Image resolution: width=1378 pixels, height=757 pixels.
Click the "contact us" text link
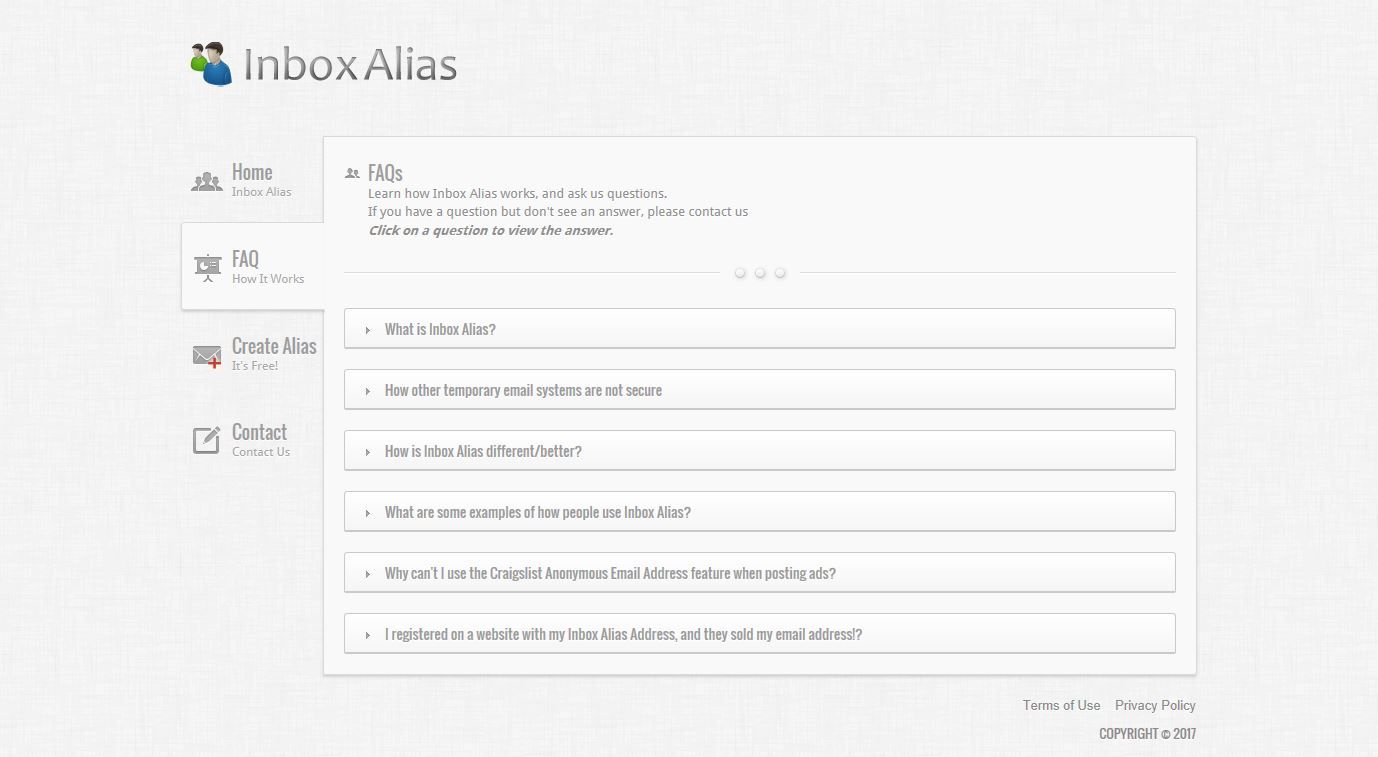722,211
